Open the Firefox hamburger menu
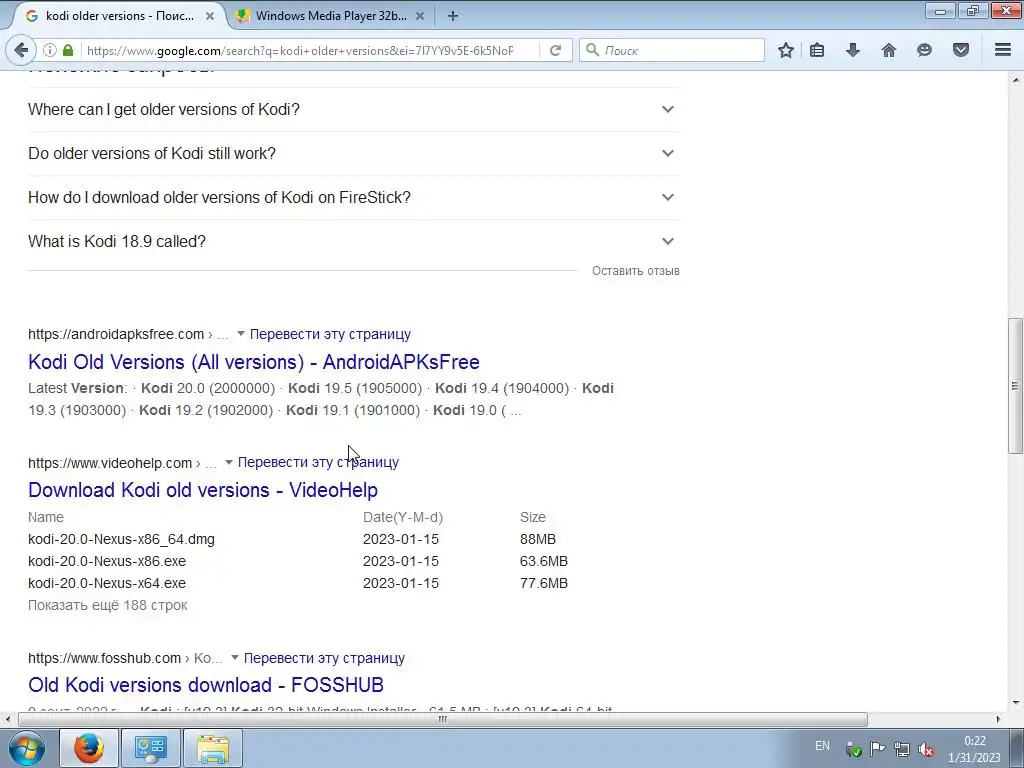 (1003, 50)
